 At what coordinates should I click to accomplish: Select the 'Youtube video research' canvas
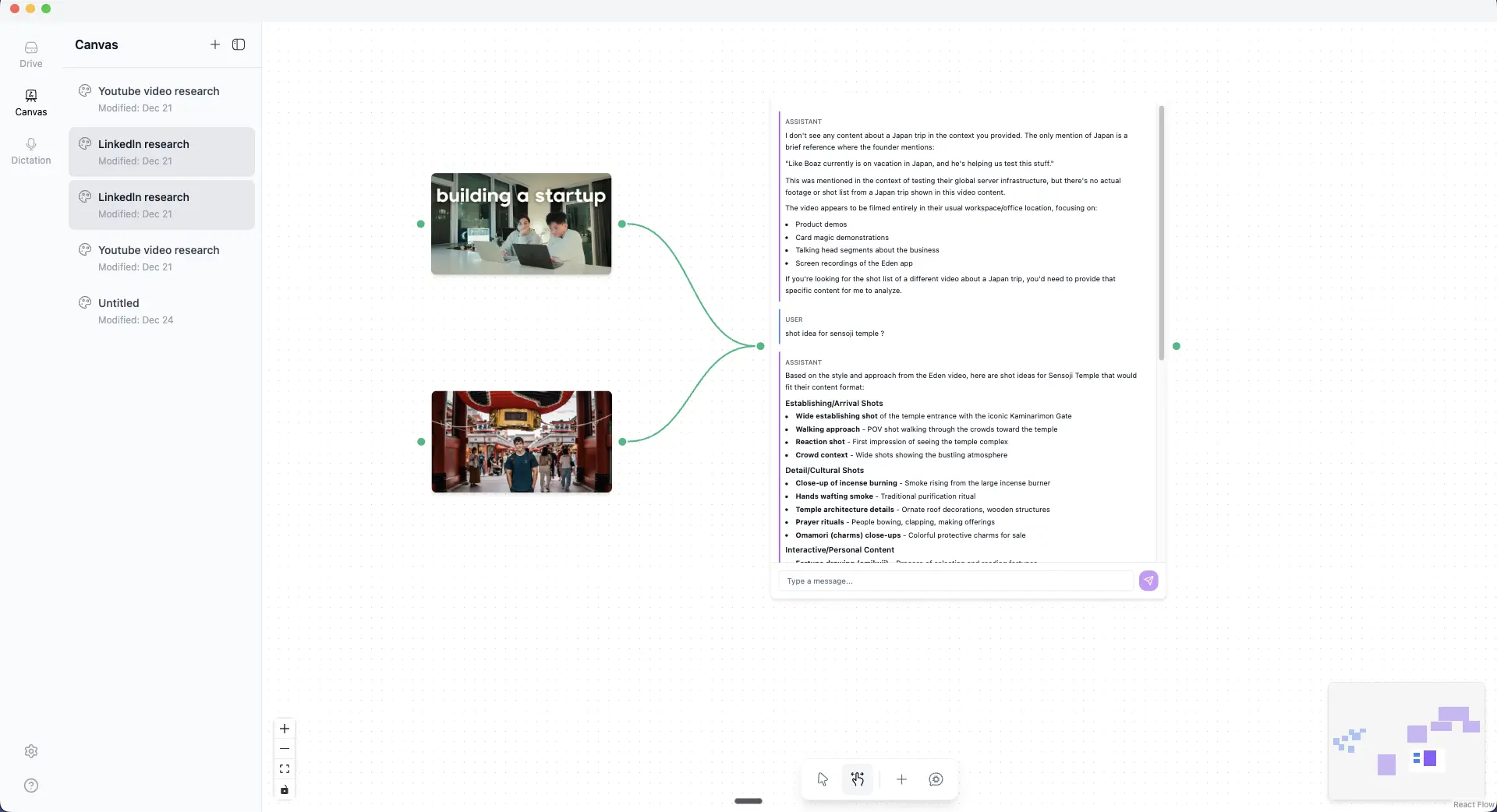161,98
